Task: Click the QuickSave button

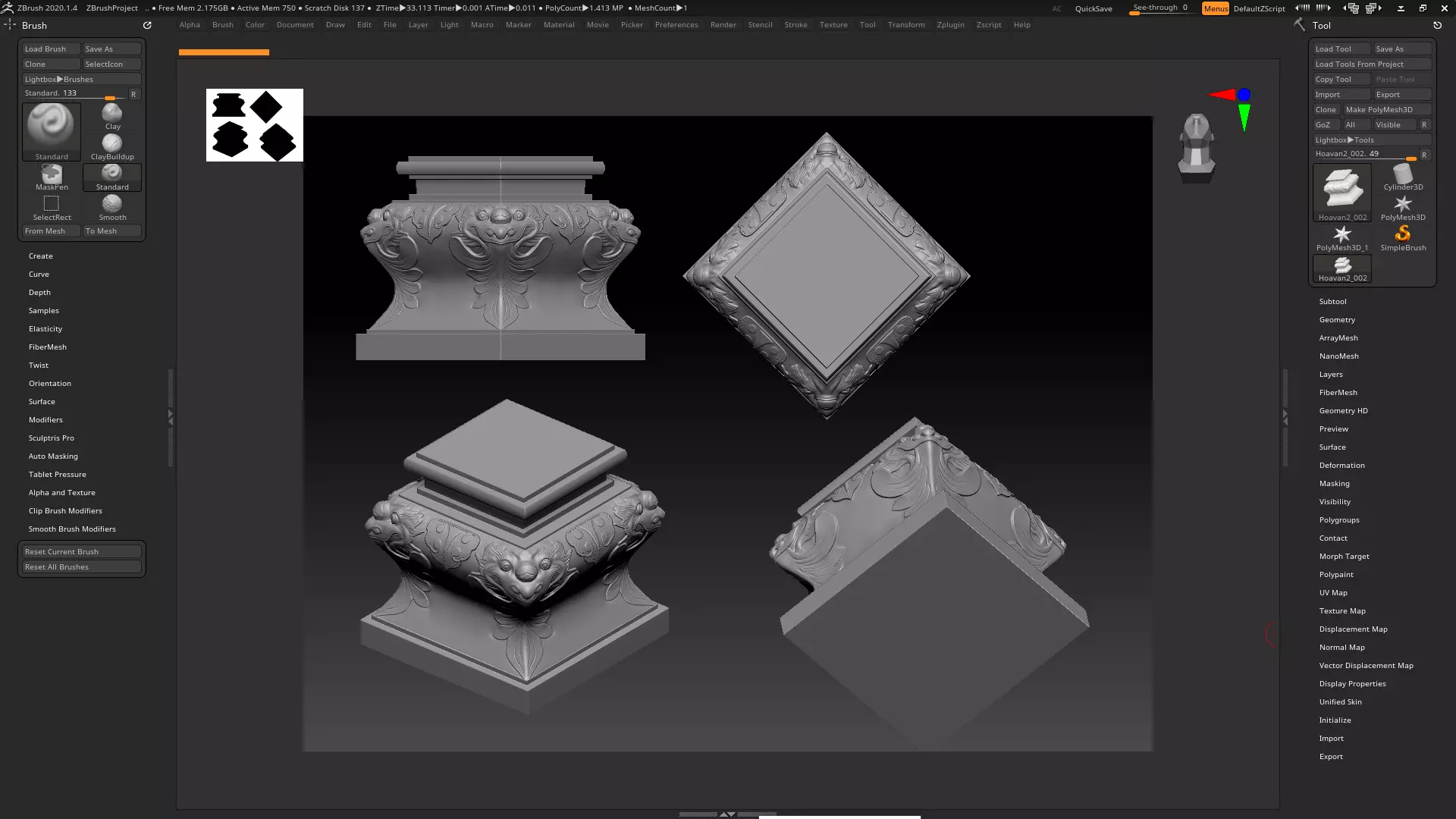Action: [1093, 8]
